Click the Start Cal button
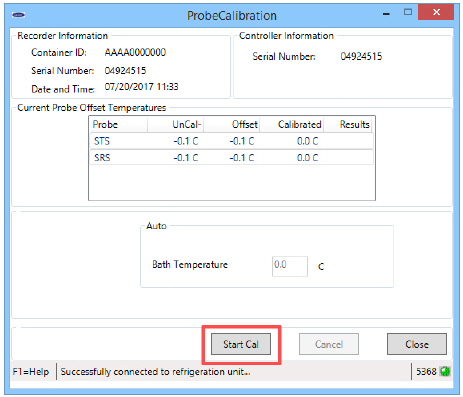The image size is (463, 397). coord(241,344)
